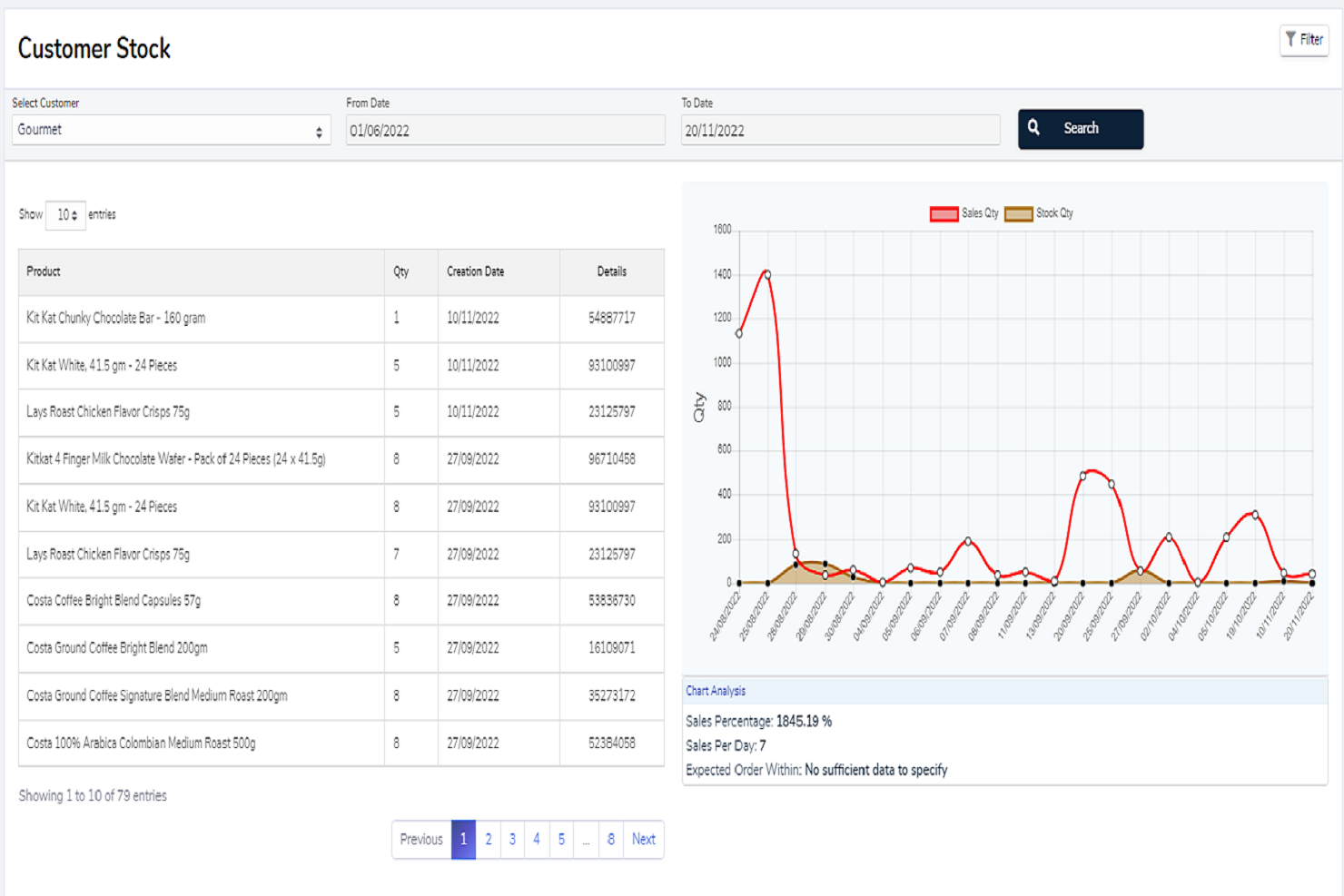Select Costa Coffee Bright Blend Capsules 57g
This screenshot has width=1344, height=896.
click(x=114, y=601)
